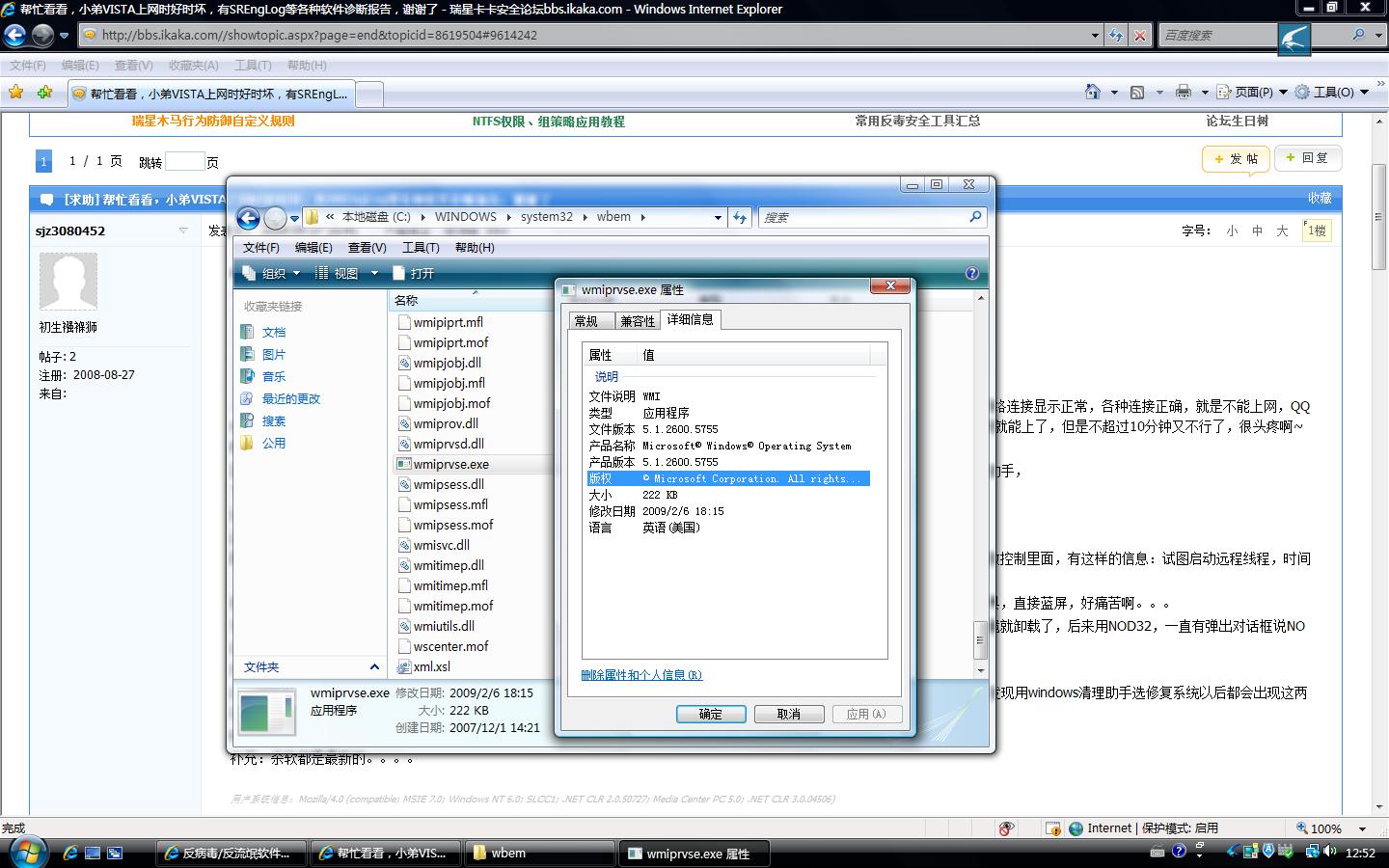
Task: Click the Explorer address refresh icon
Action: pyautogui.click(x=740, y=218)
